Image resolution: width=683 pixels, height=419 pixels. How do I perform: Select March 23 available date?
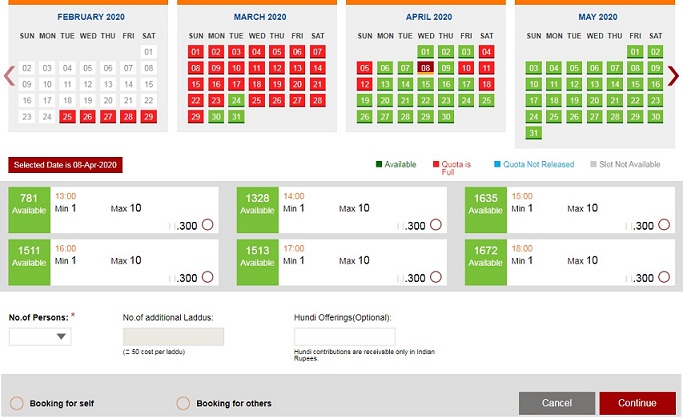(216, 100)
